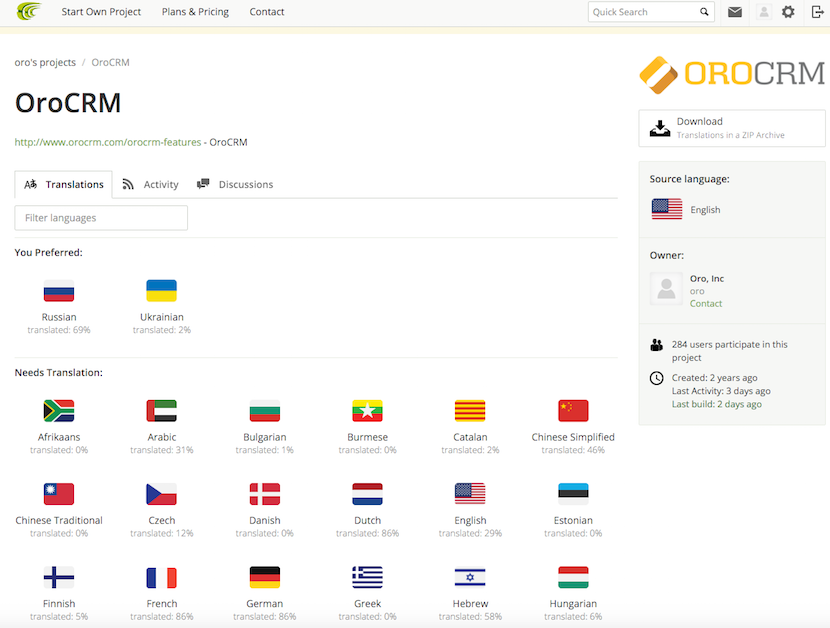
Task: Download translations in a ZIP archive
Action: 732,128
